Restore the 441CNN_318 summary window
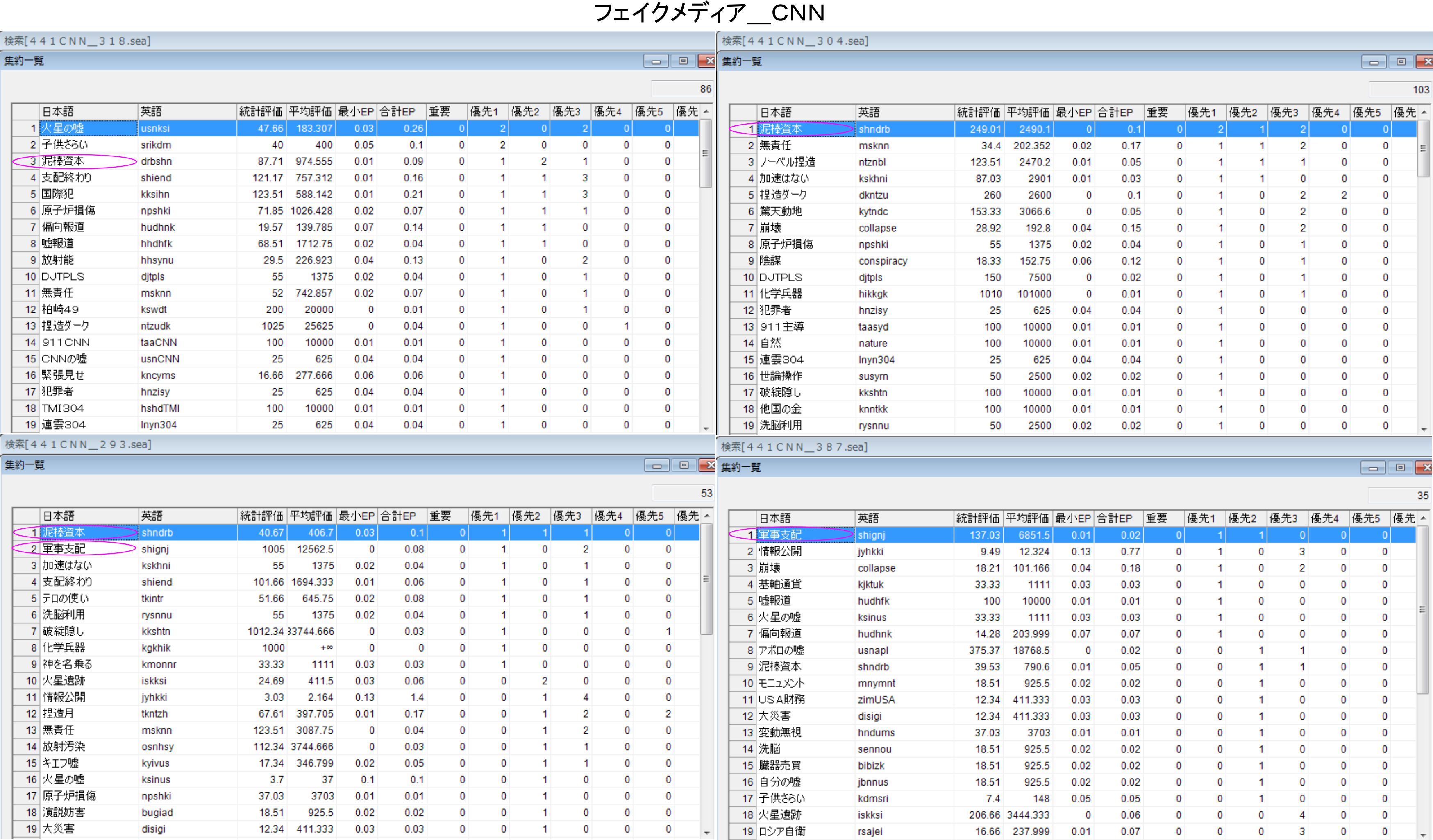The width and height of the screenshot is (1433, 840). point(683,61)
